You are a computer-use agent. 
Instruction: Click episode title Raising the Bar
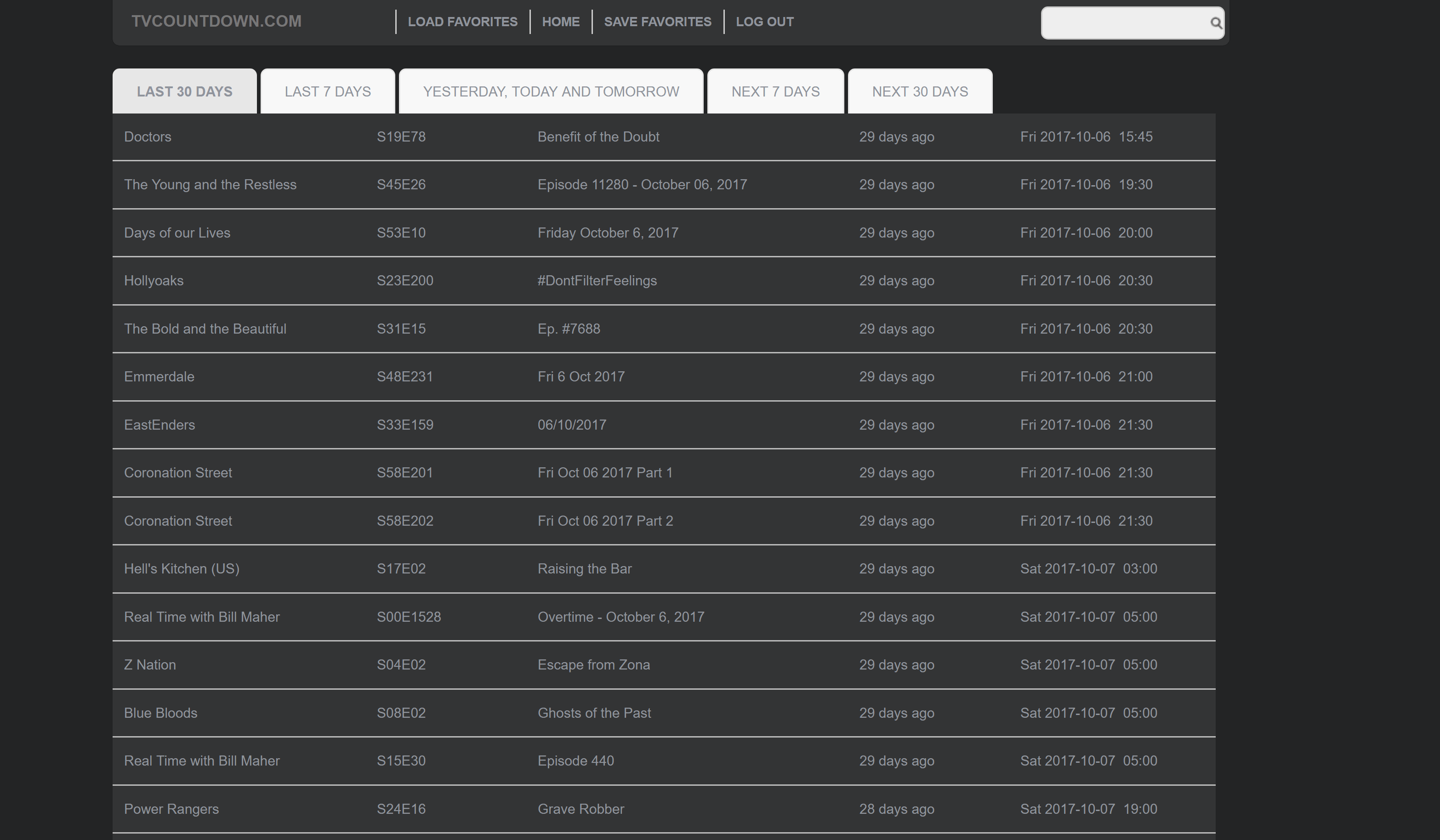[x=585, y=568]
